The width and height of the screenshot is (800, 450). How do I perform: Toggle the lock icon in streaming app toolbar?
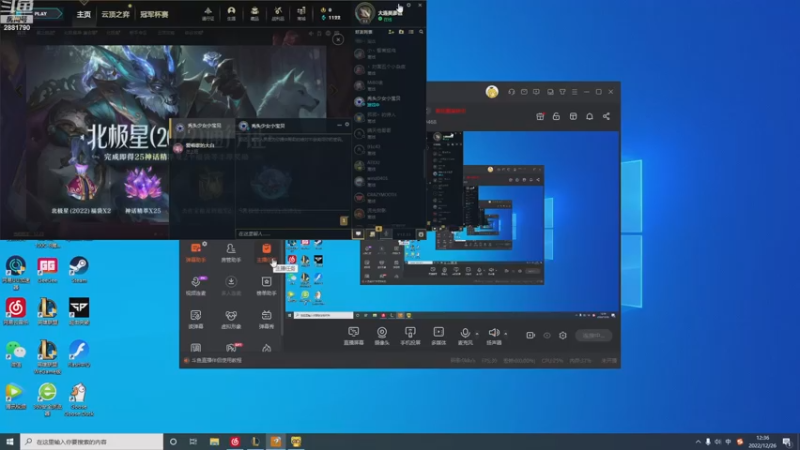pos(556,116)
